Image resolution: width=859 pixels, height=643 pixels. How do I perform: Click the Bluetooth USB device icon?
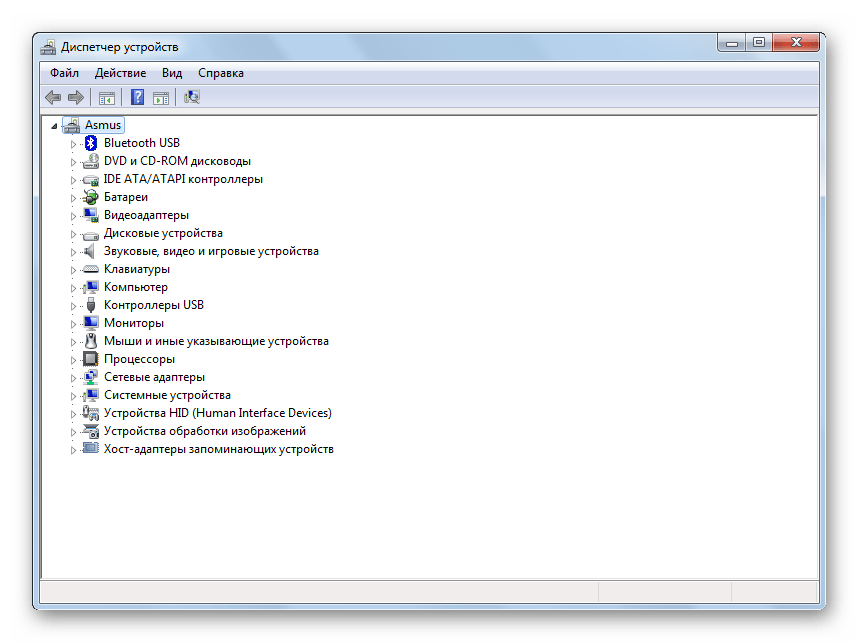tap(91, 143)
